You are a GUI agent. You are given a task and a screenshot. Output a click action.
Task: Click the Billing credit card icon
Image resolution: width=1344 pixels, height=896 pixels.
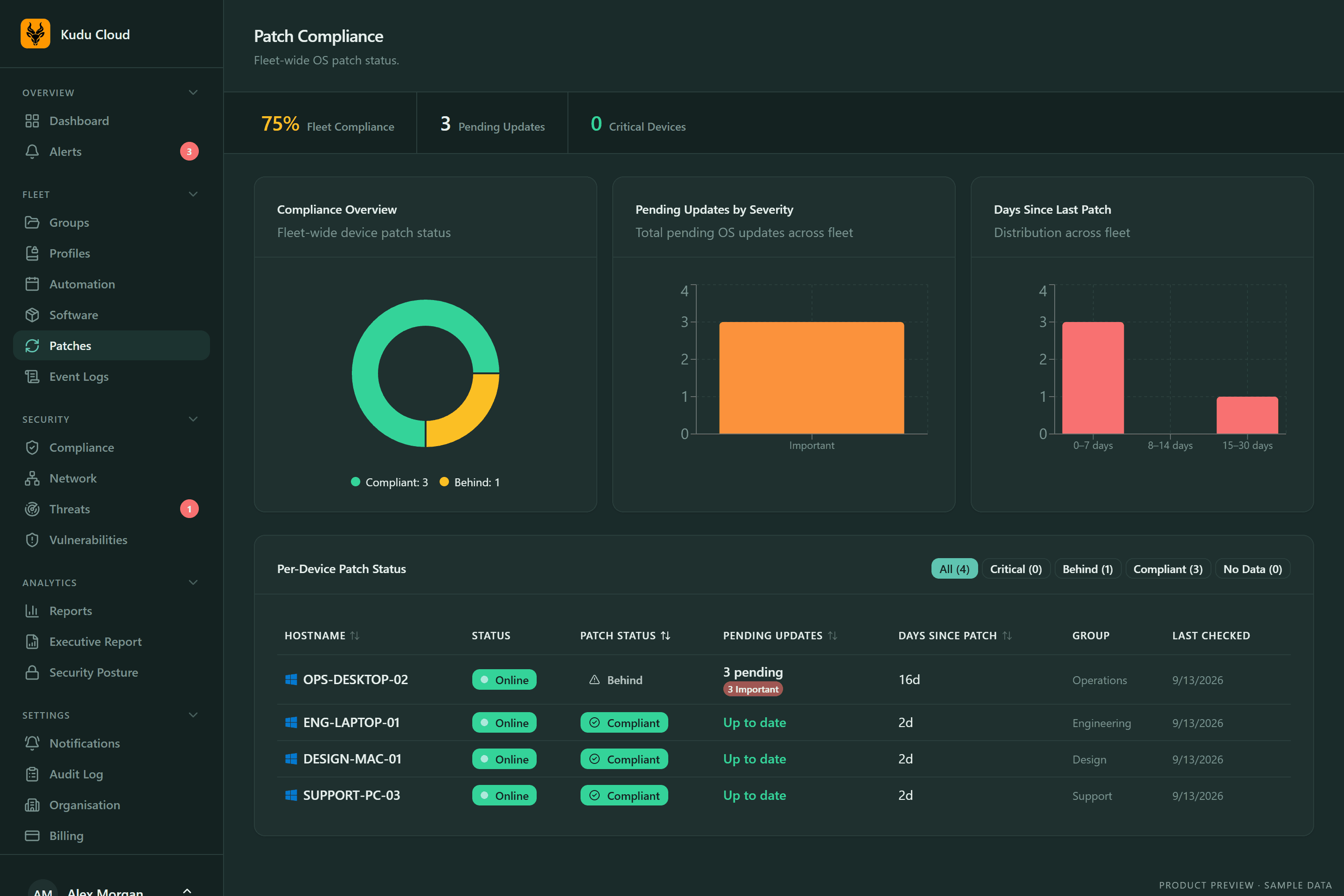point(32,836)
